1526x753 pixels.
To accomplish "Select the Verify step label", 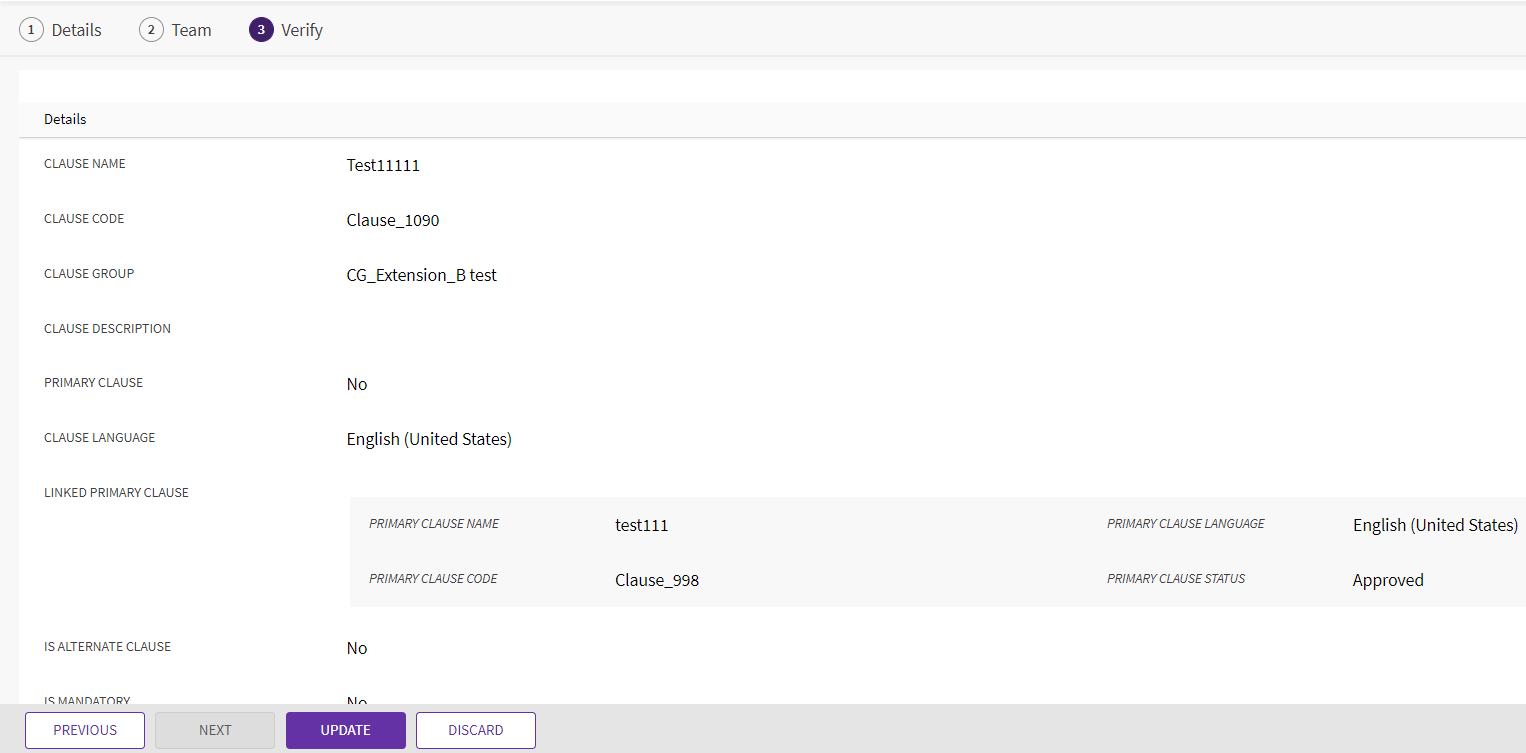I will (x=302, y=30).
